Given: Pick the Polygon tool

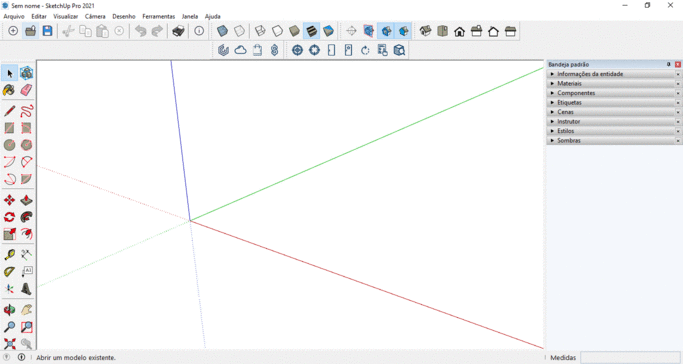Looking at the screenshot, I should click(27, 145).
